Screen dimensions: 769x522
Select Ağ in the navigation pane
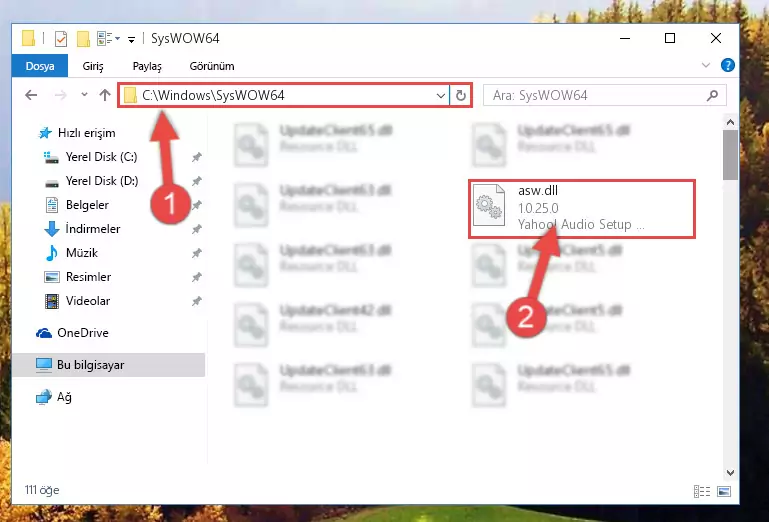[x=53, y=397]
